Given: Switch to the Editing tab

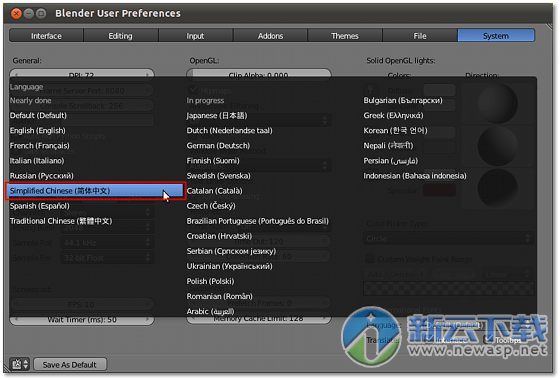Looking at the screenshot, I should tap(121, 36).
